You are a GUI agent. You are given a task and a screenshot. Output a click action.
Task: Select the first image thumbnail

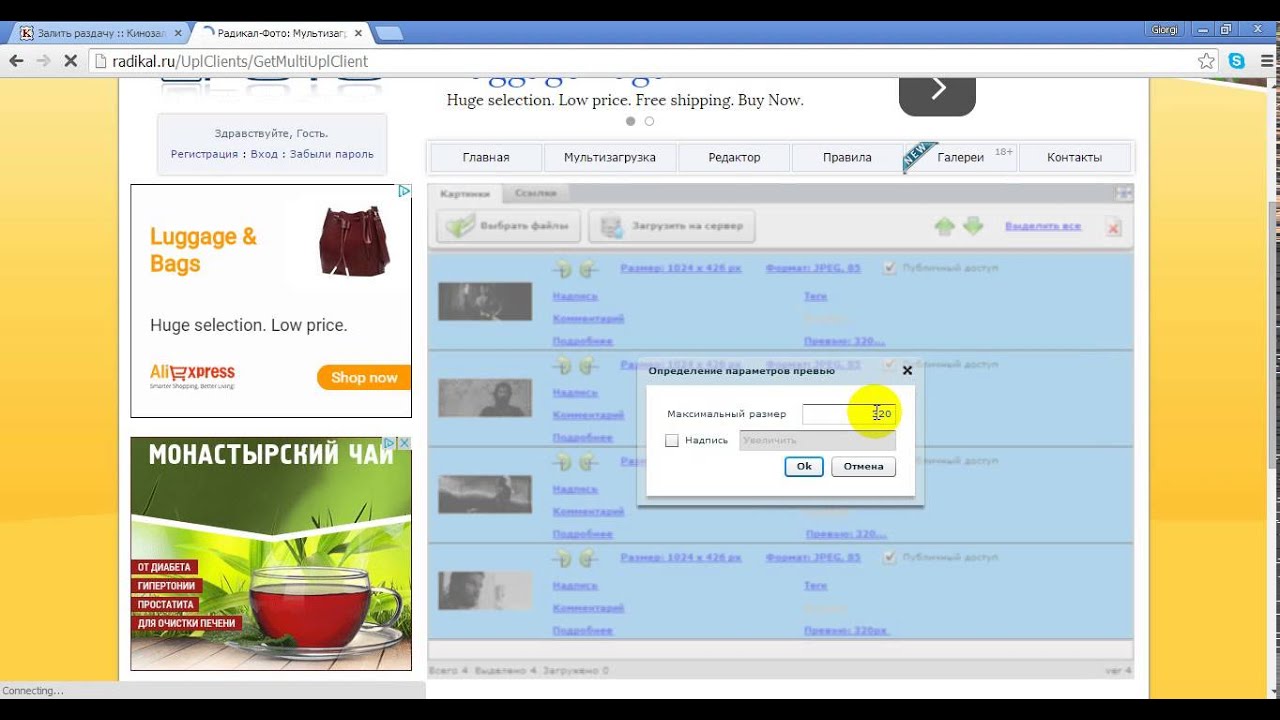click(x=485, y=301)
